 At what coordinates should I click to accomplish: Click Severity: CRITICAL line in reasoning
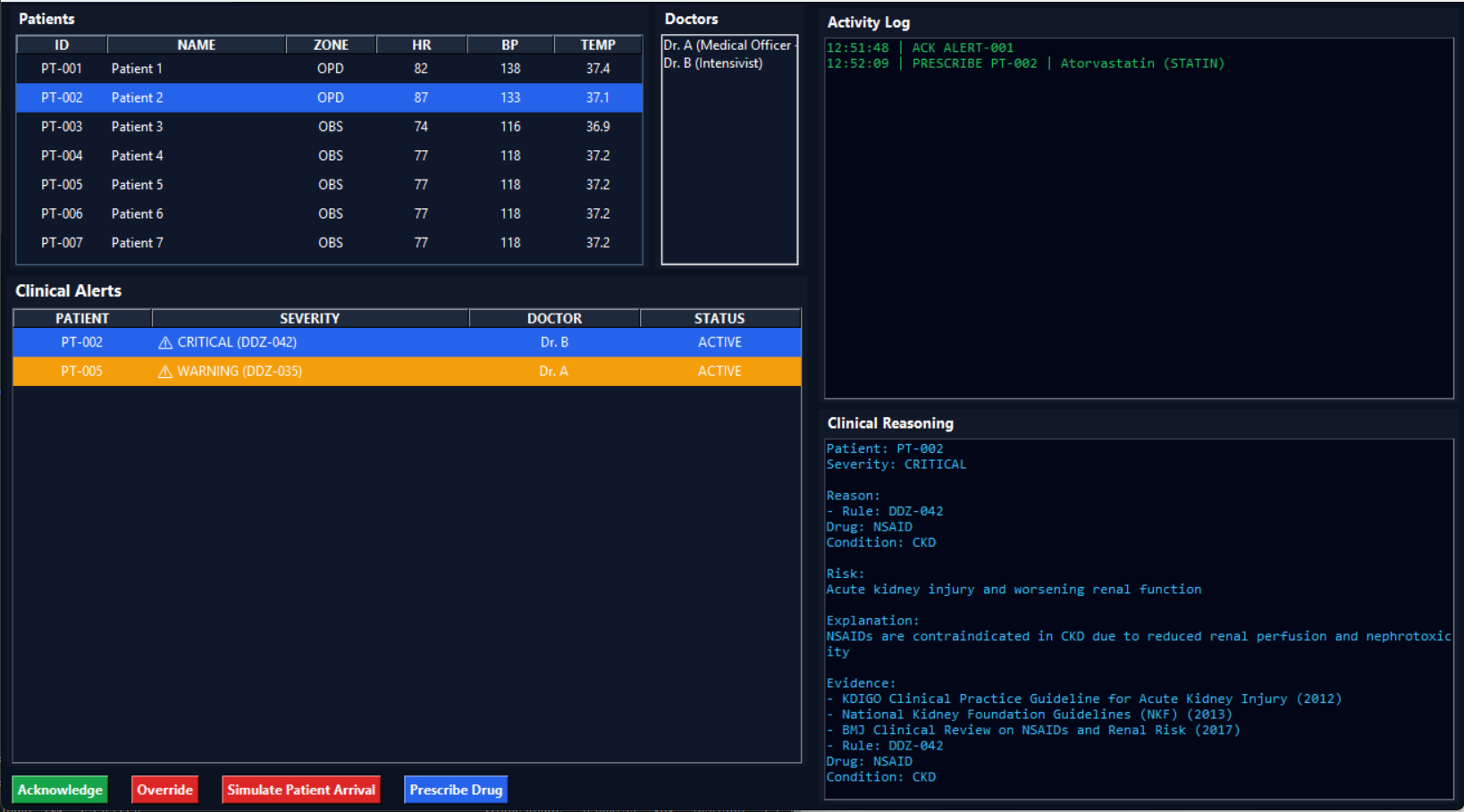pyautogui.click(x=896, y=465)
